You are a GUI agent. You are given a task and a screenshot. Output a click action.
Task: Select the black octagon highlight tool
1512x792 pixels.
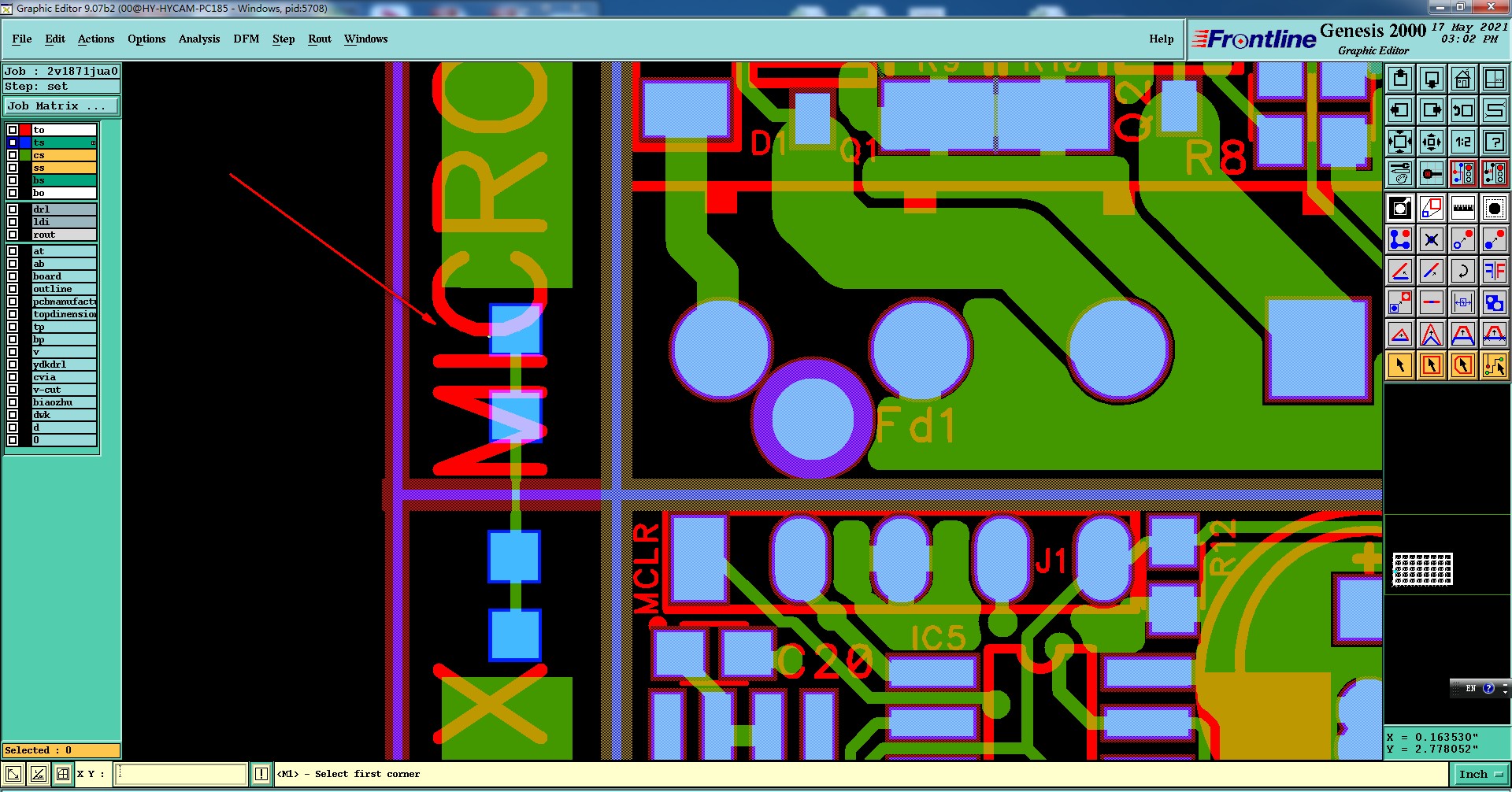(1495, 209)
